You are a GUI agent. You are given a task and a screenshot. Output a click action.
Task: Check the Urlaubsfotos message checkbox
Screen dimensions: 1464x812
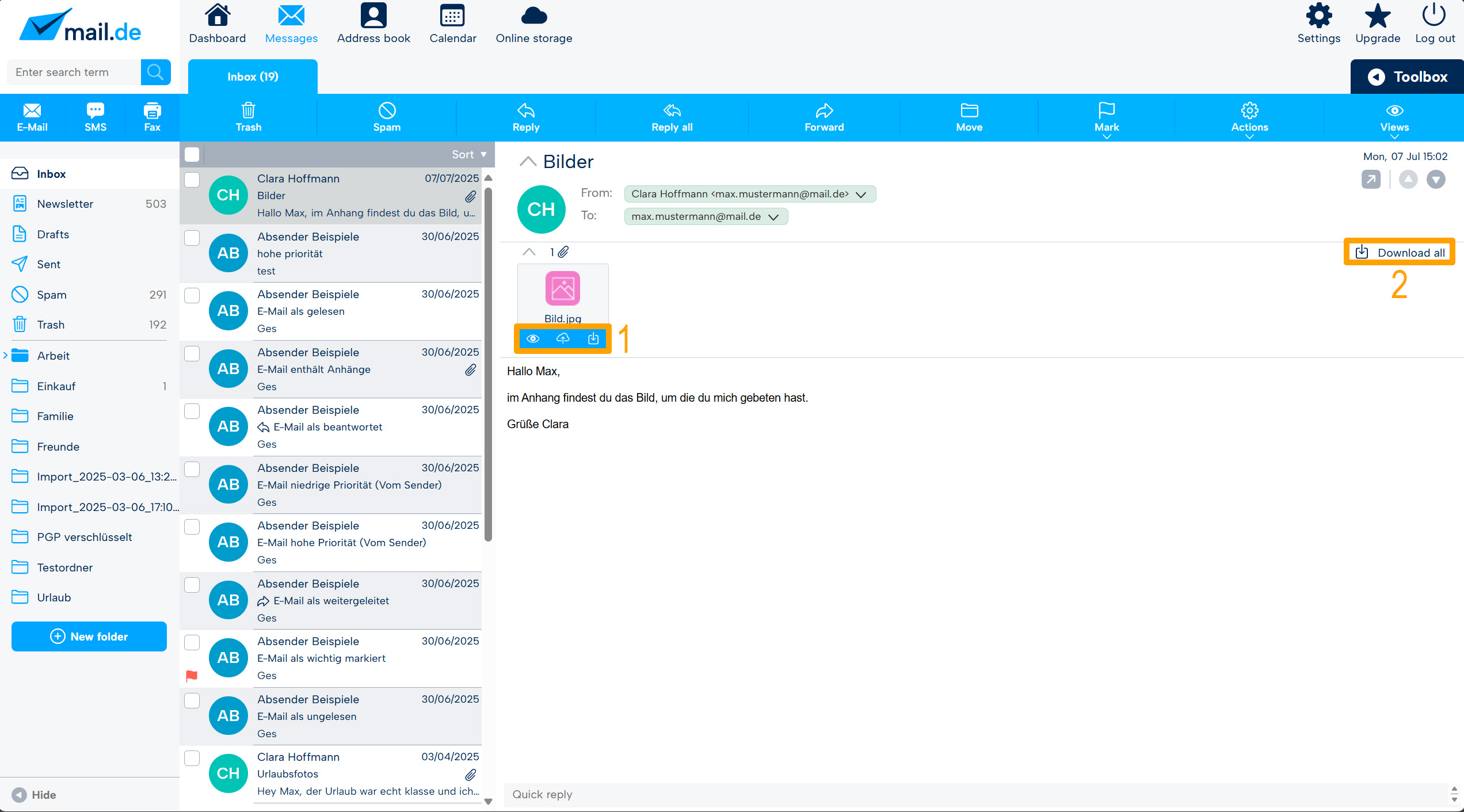[x=192, y=758]
